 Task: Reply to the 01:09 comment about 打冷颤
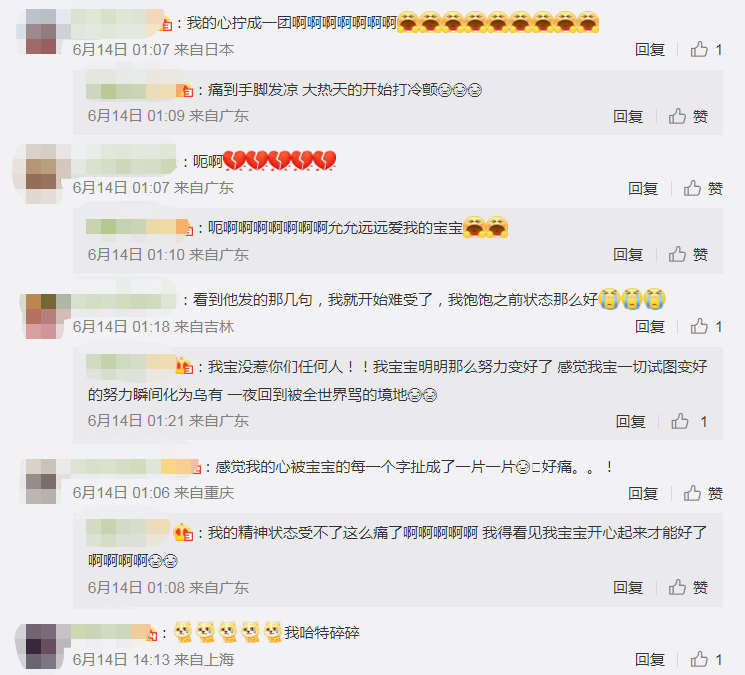click(628, 116)
